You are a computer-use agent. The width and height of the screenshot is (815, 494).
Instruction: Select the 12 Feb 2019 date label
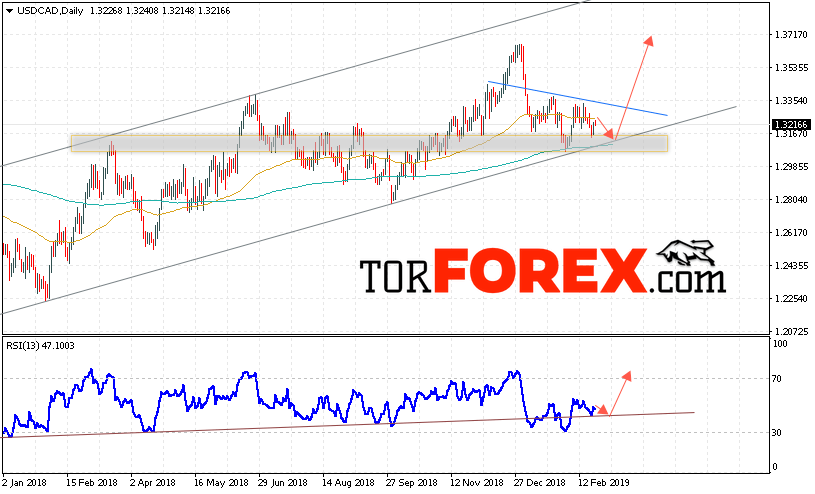coord(604,483)
